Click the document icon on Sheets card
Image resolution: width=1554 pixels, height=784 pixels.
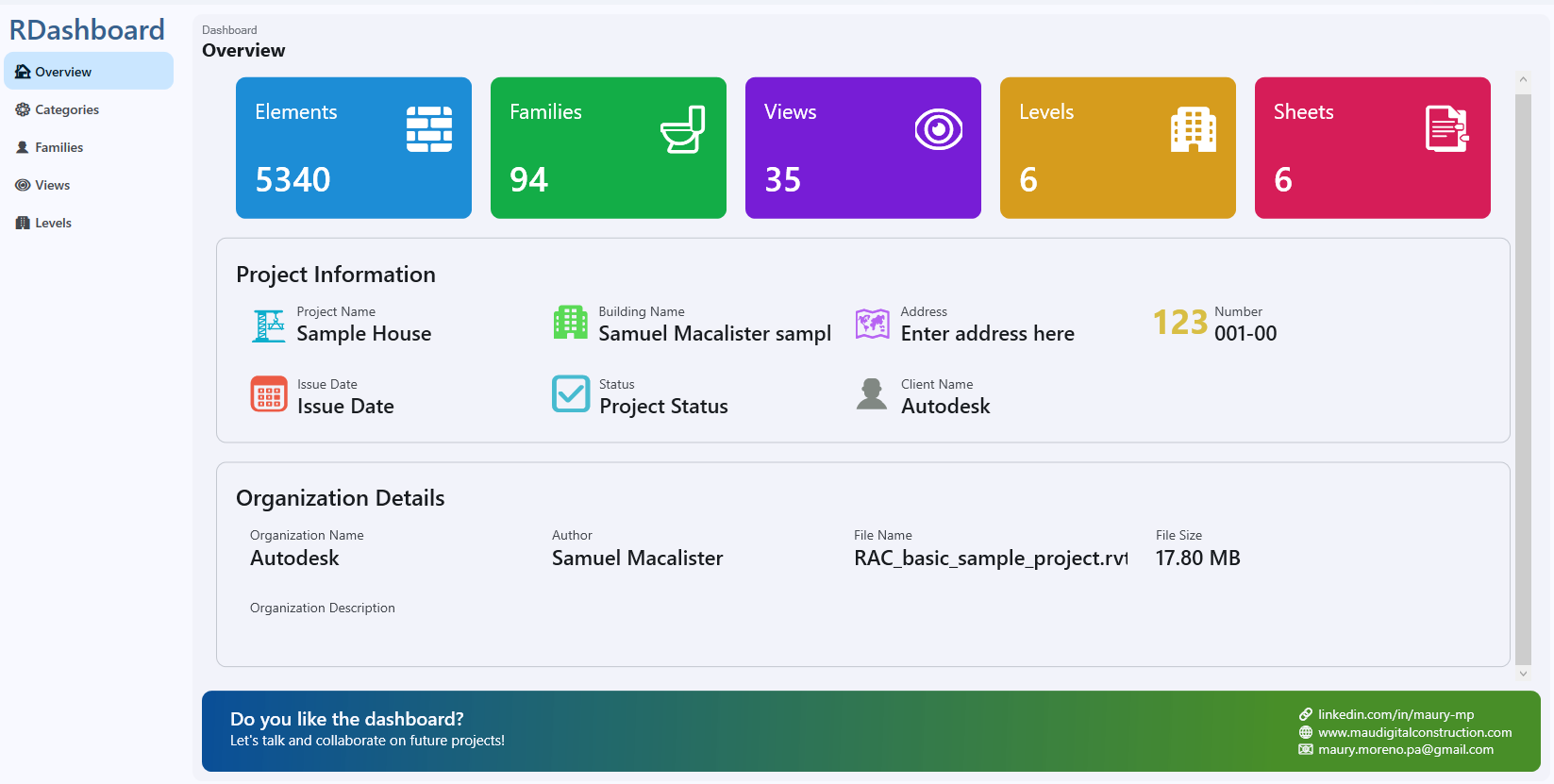pos(1447,129)
